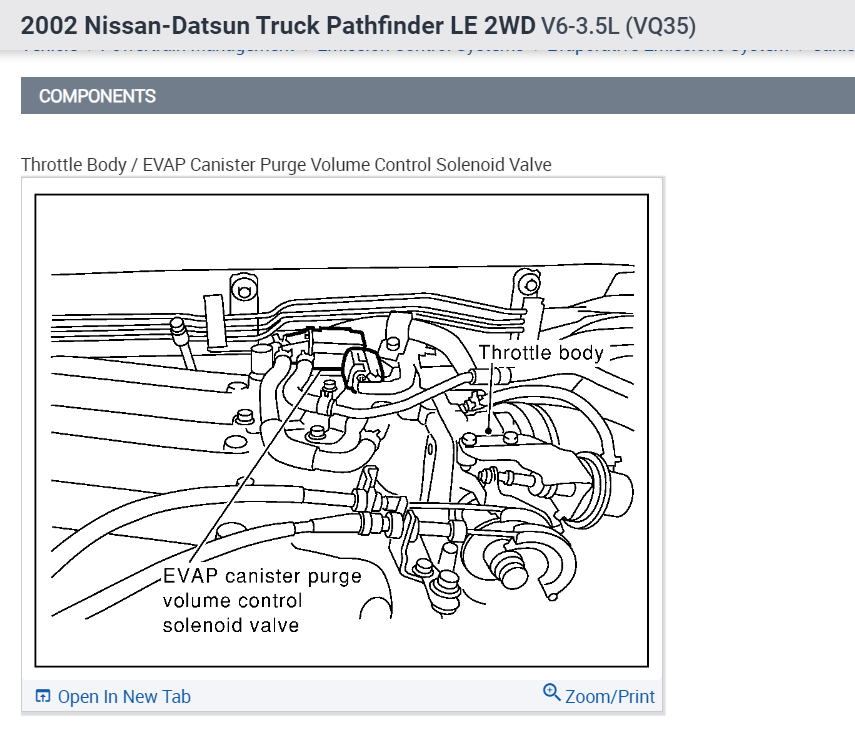Viewport: 855px width, 746px height.
Task: Select the COMPONENTS section header
Action: click(x=438, y=96)
